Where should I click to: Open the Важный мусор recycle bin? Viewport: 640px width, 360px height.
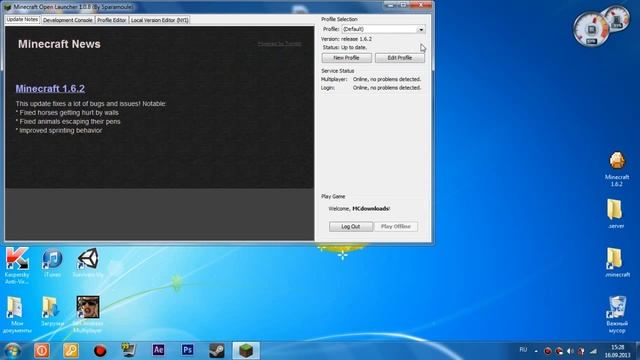(617, 314)
